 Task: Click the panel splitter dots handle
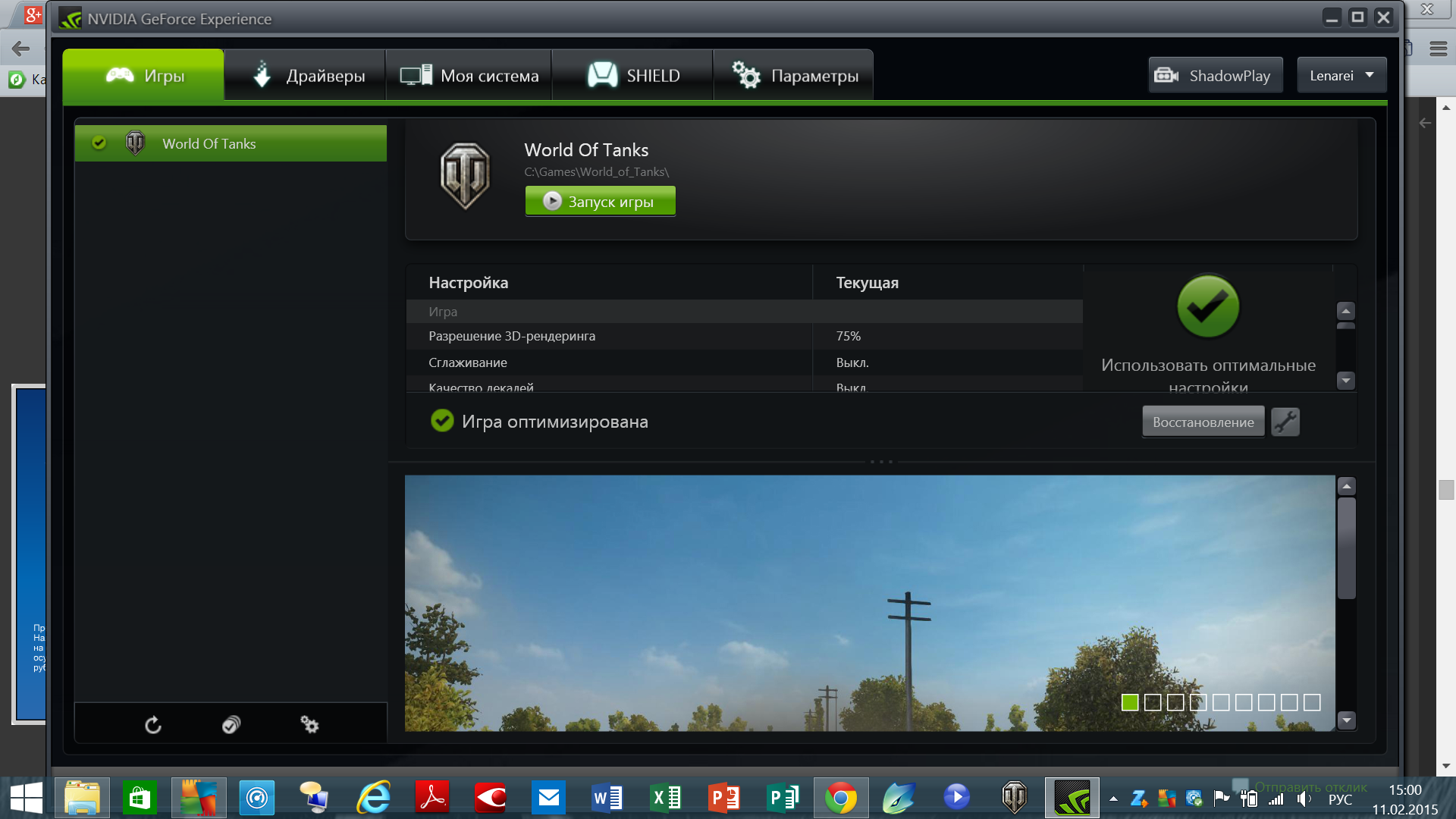coord(881,461)
